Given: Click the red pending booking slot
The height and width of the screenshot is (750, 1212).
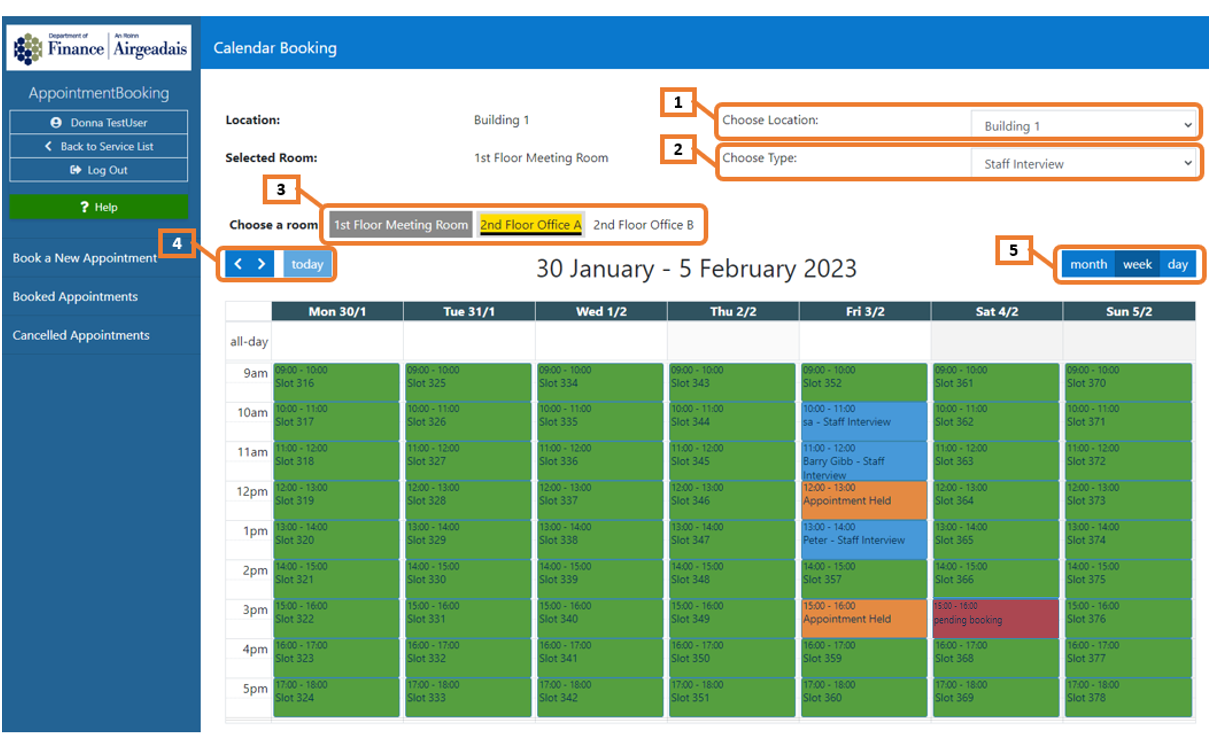Looking at the screenshot, I should pyautogui.click(x=994, y=618).
